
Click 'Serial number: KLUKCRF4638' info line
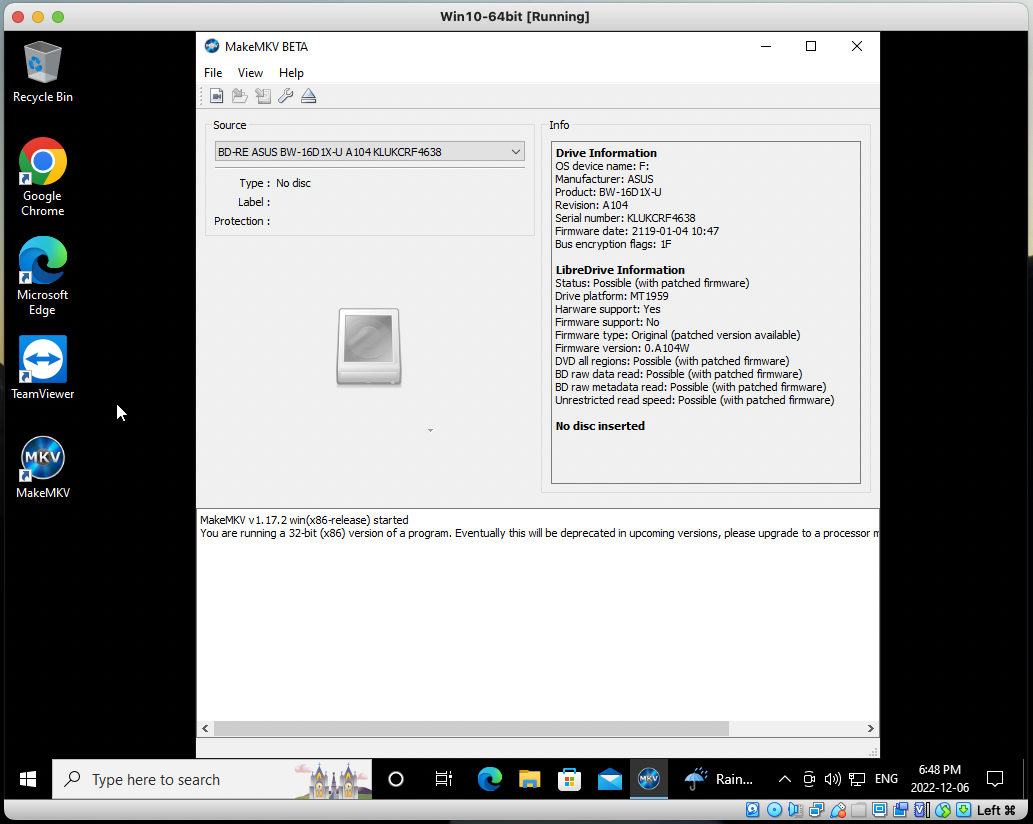[x=625, y=218]
